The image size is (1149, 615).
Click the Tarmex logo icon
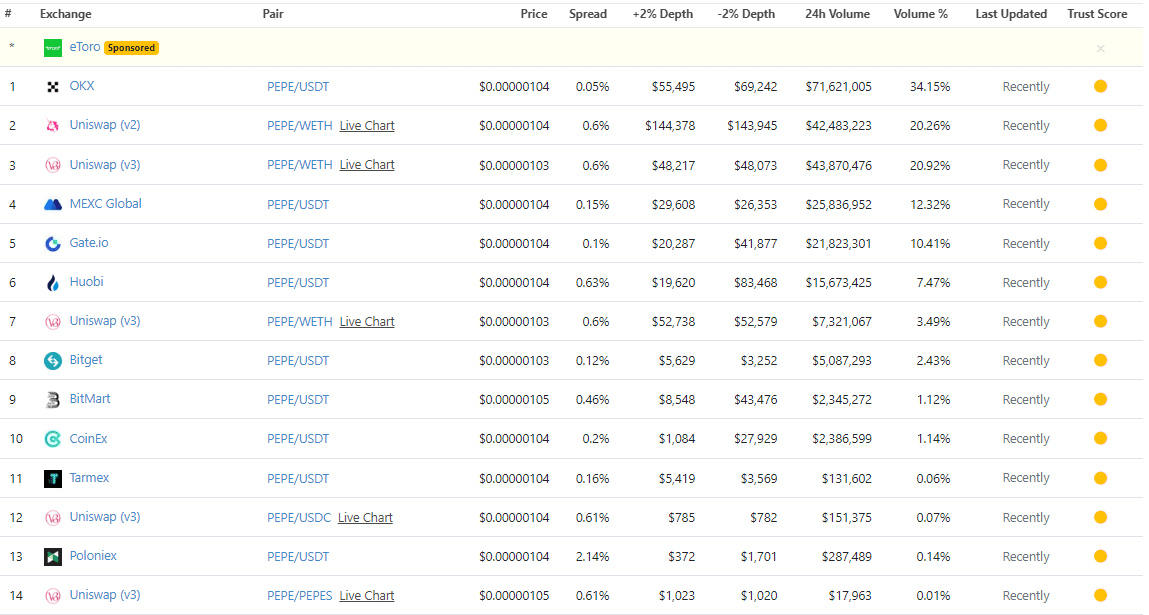(53, 479)
